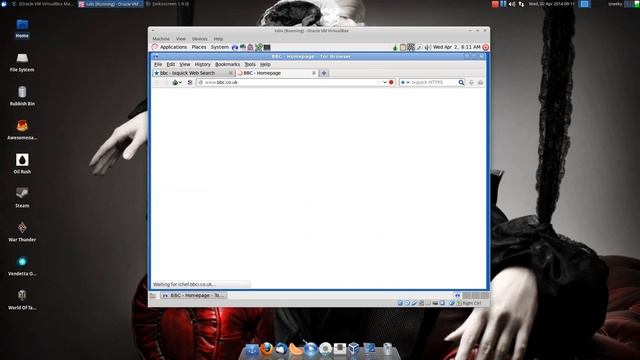This screenshot has height=360, width=640.
Task: Open the VirtualBox Machine menu
Action: (x=161, y=39)
